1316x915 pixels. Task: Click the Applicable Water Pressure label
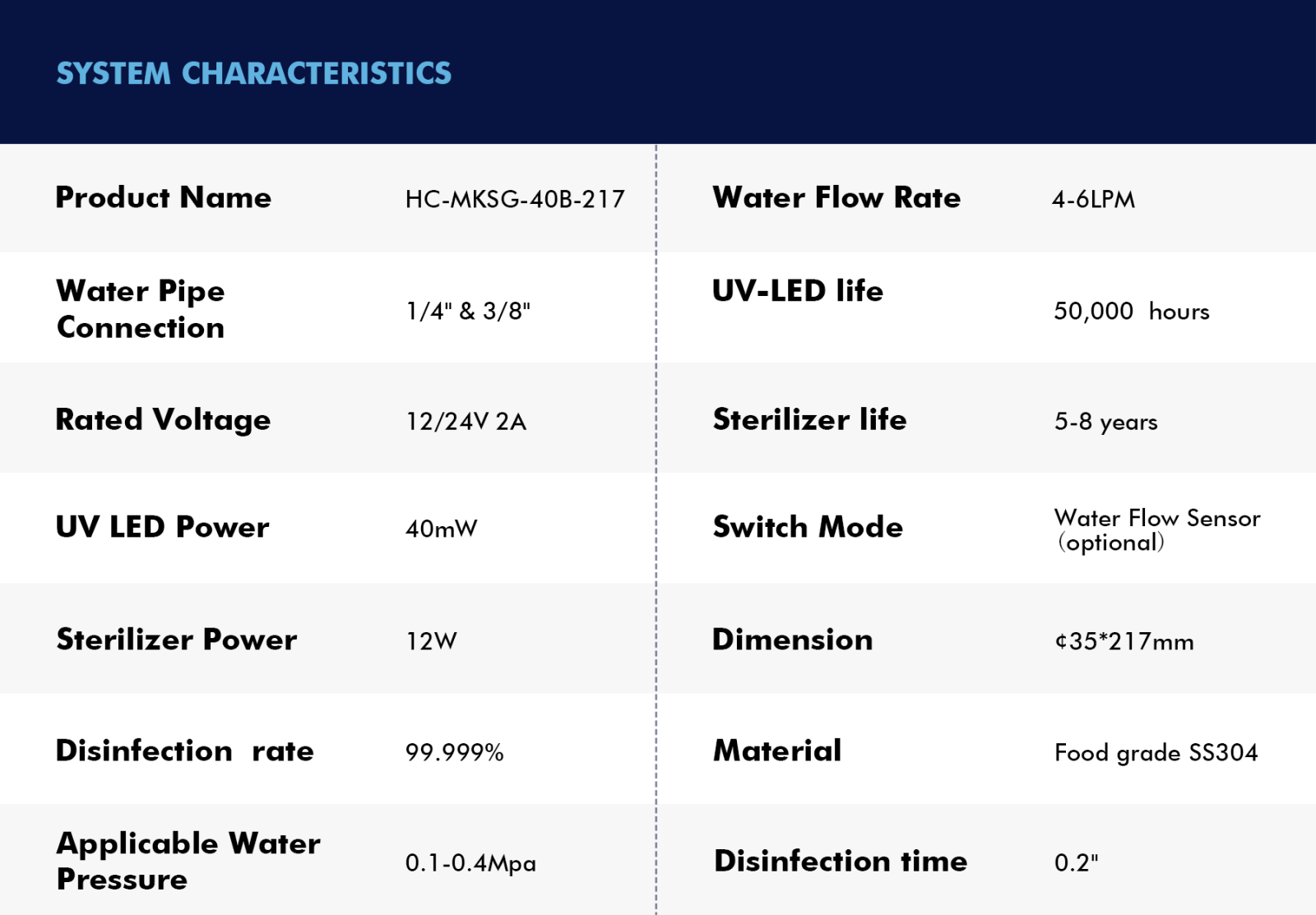(x=188, y=861)
